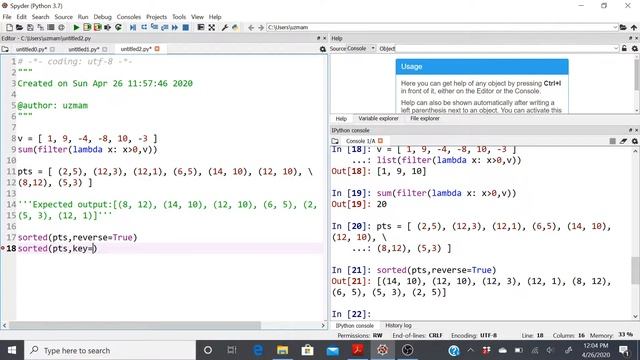Open the IPython console browse tabs button
Screen dimensions: 640x360
point(335,141)
